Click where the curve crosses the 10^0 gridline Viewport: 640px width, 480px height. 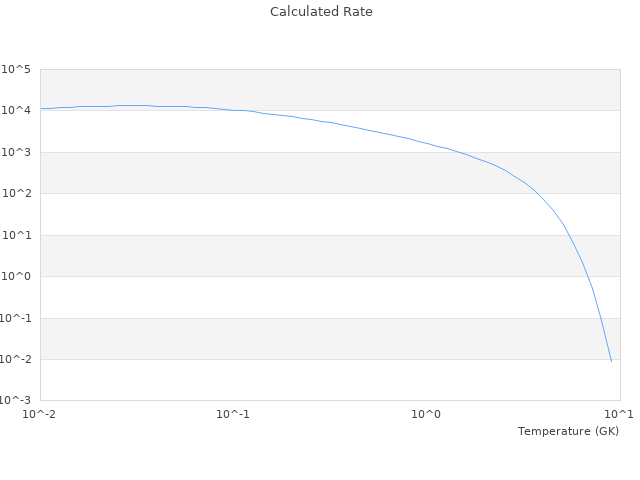(588, 277)
